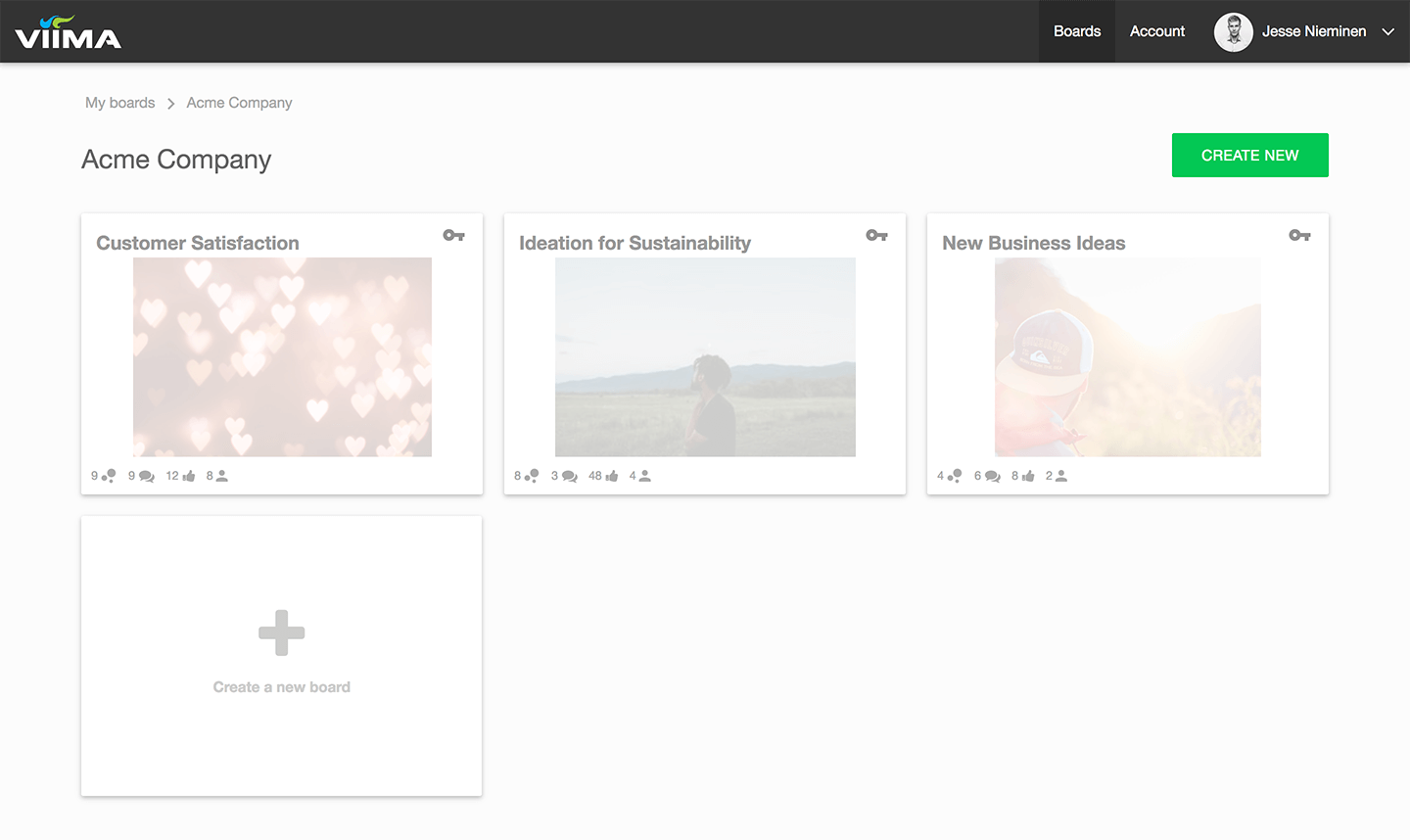Viewport: 1410px width, 840px height.
Task: Click the New Business Ideas board thumbnail
Action: (x=1127, y=357)
